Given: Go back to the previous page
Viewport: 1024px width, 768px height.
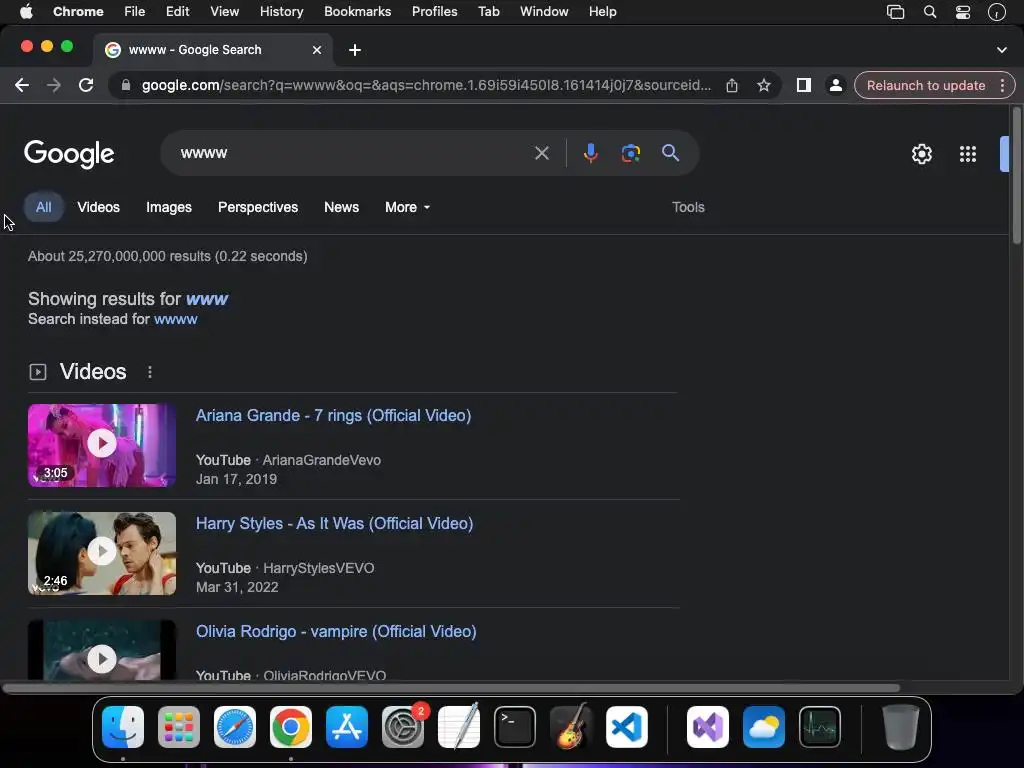Looking at the screenshot, I should coord(22,86).
